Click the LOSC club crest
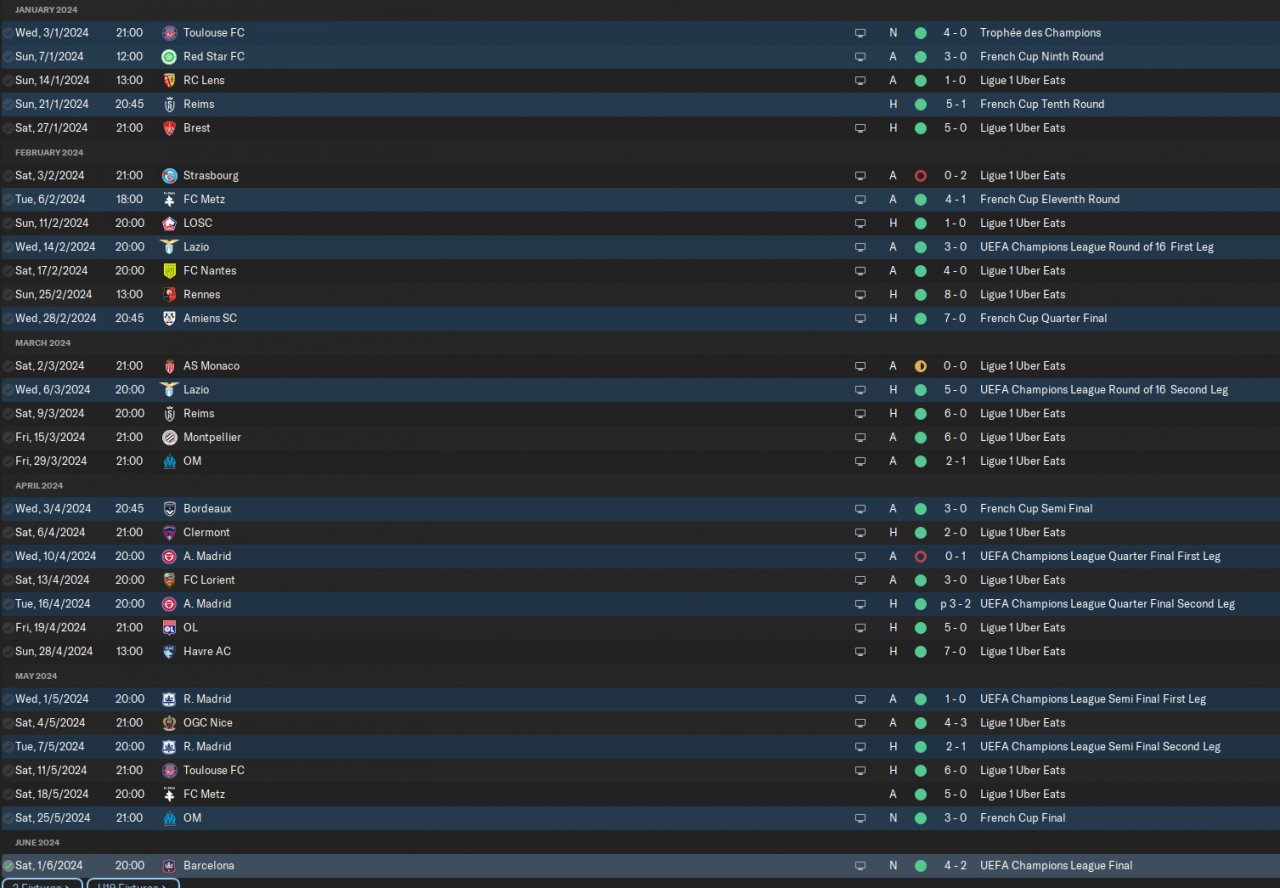 click(169, 223)
